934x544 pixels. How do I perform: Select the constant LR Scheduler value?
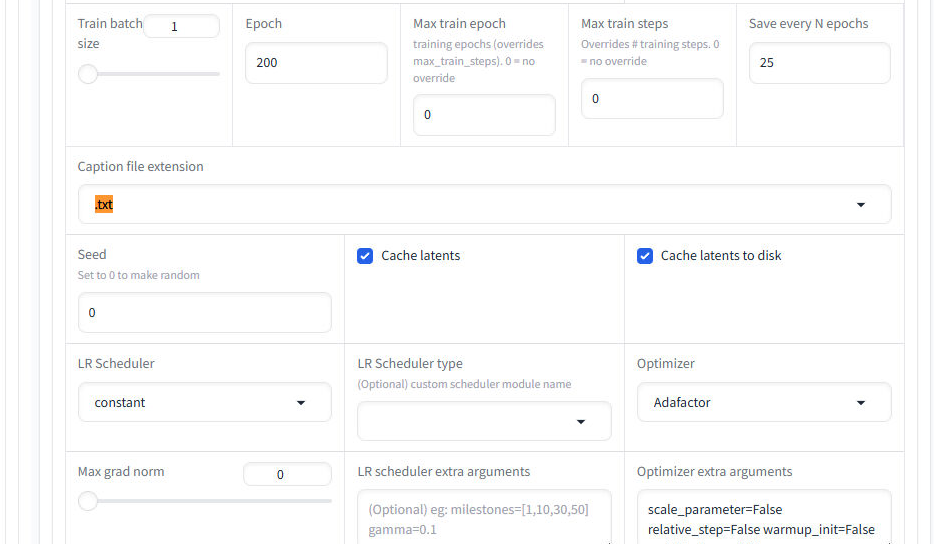click(x=120, y=403)
